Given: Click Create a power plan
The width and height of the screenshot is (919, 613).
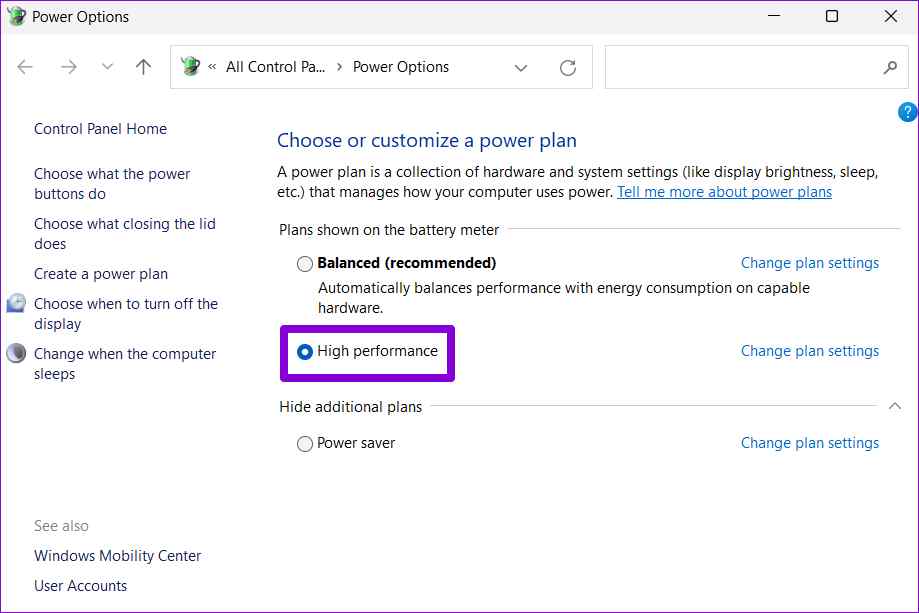Looking at the screenshot, I should pyautogui.click(x=101, y=274).
